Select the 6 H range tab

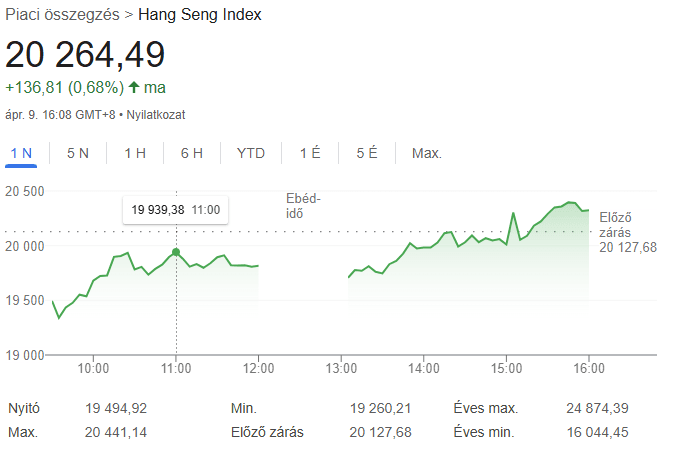(192, 153)
